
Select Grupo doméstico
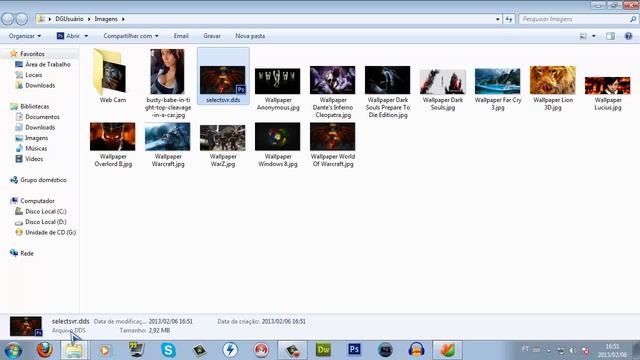click(43, 180)
